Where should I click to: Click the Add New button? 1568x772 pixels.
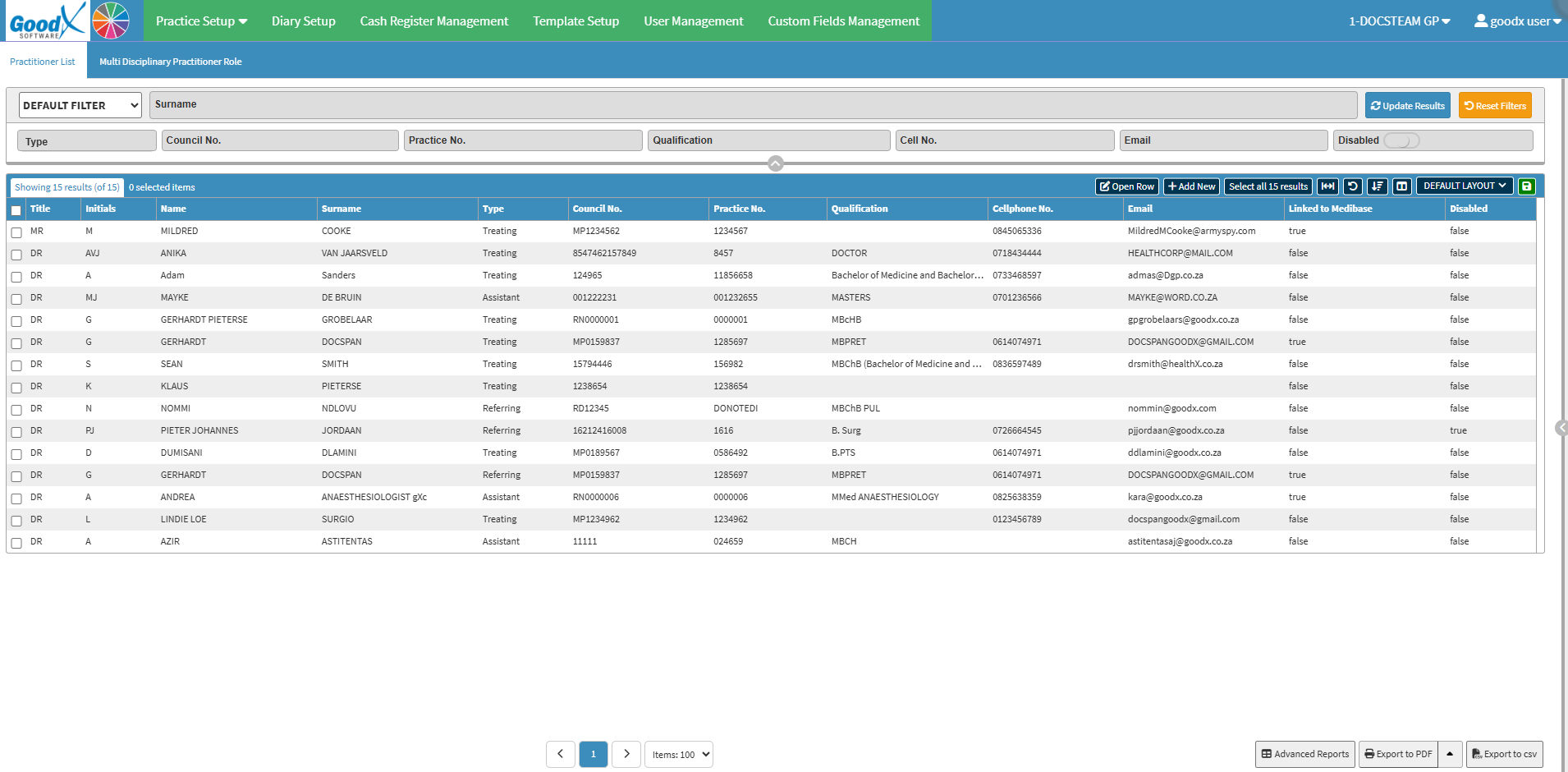(1191, 186)
